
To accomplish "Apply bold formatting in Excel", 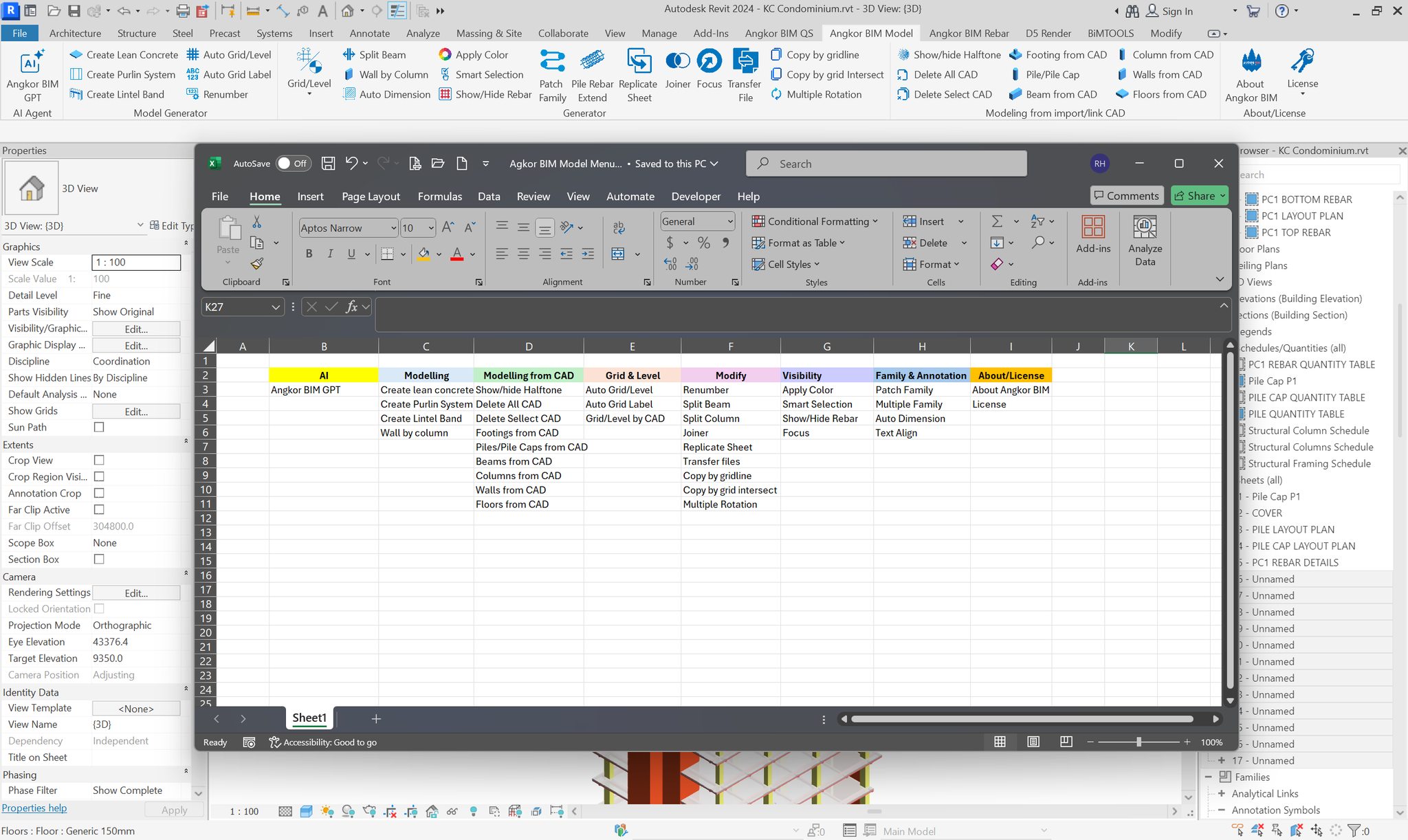I will coord(309,254).
